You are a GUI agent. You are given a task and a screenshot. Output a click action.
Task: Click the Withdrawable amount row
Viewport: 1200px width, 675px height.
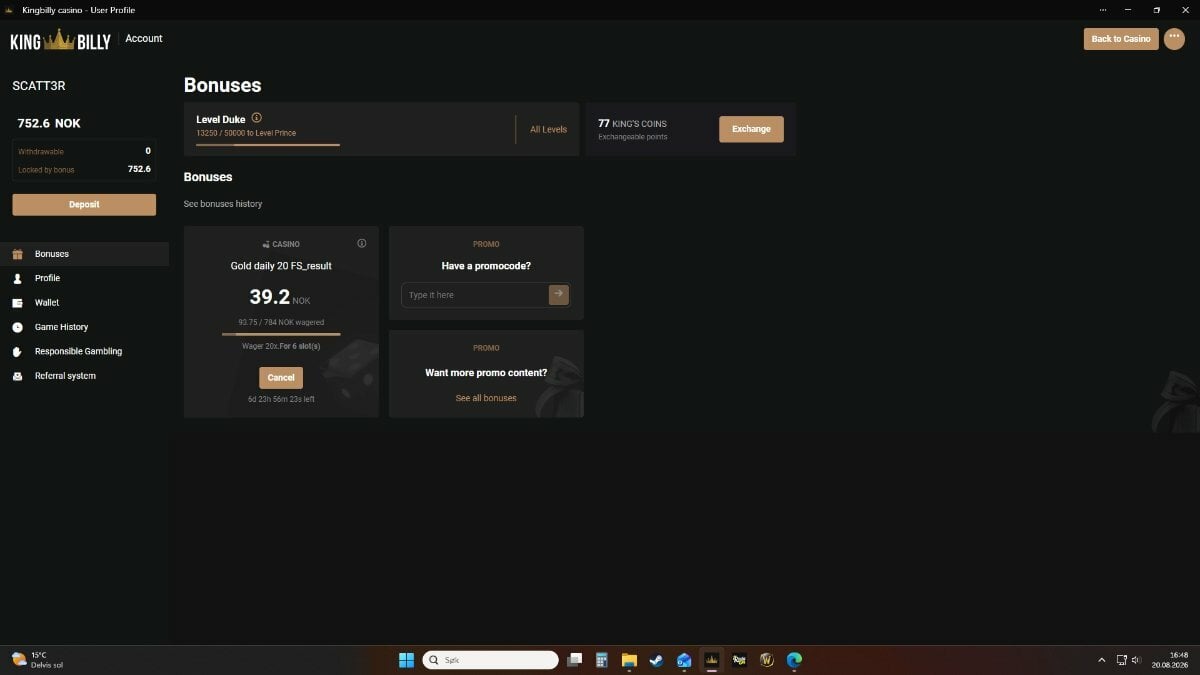point(84,151)
